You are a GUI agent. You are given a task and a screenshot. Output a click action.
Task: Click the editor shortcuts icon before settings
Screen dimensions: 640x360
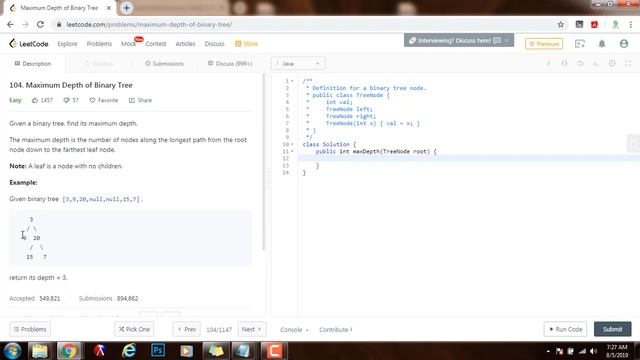(596, 63)
